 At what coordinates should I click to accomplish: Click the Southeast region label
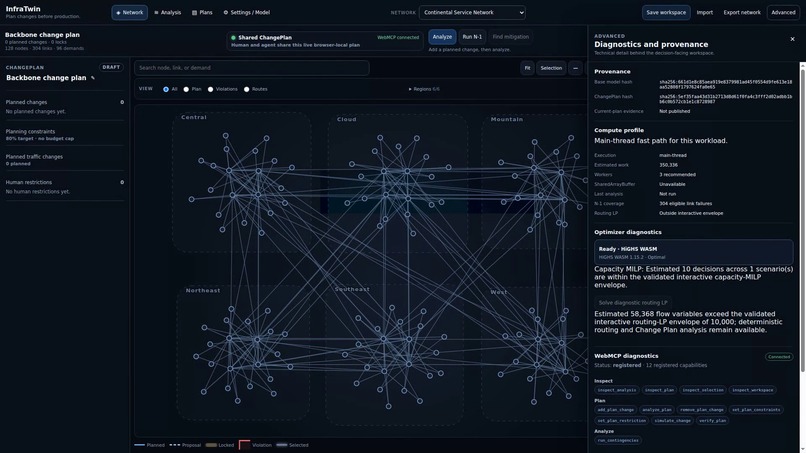(x=352, y=289)
